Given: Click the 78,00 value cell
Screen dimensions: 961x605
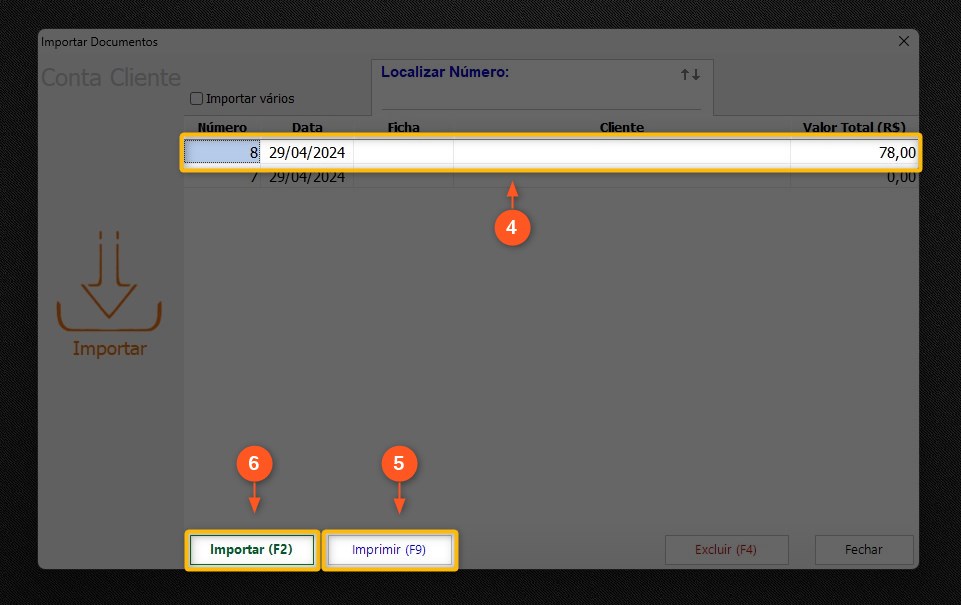Looking at the screenshot, I should click(x=853, y=153).
